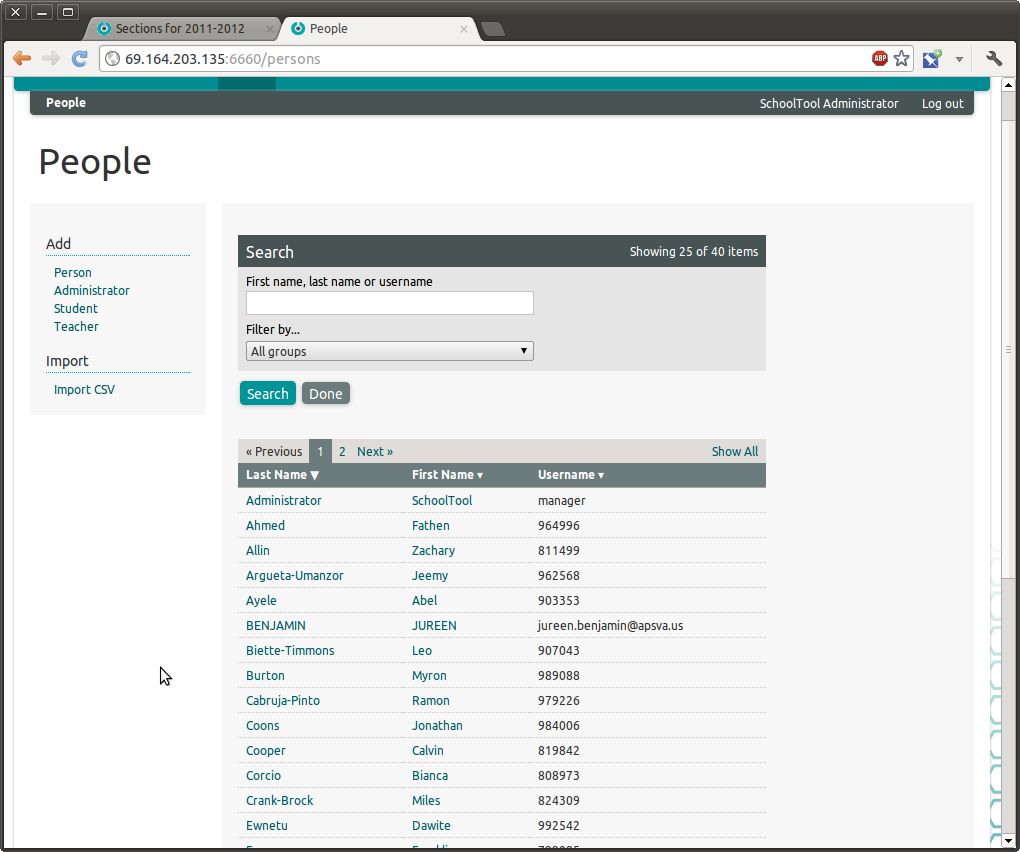
Task: Sort the table by First Name
Action: (447, 475)
